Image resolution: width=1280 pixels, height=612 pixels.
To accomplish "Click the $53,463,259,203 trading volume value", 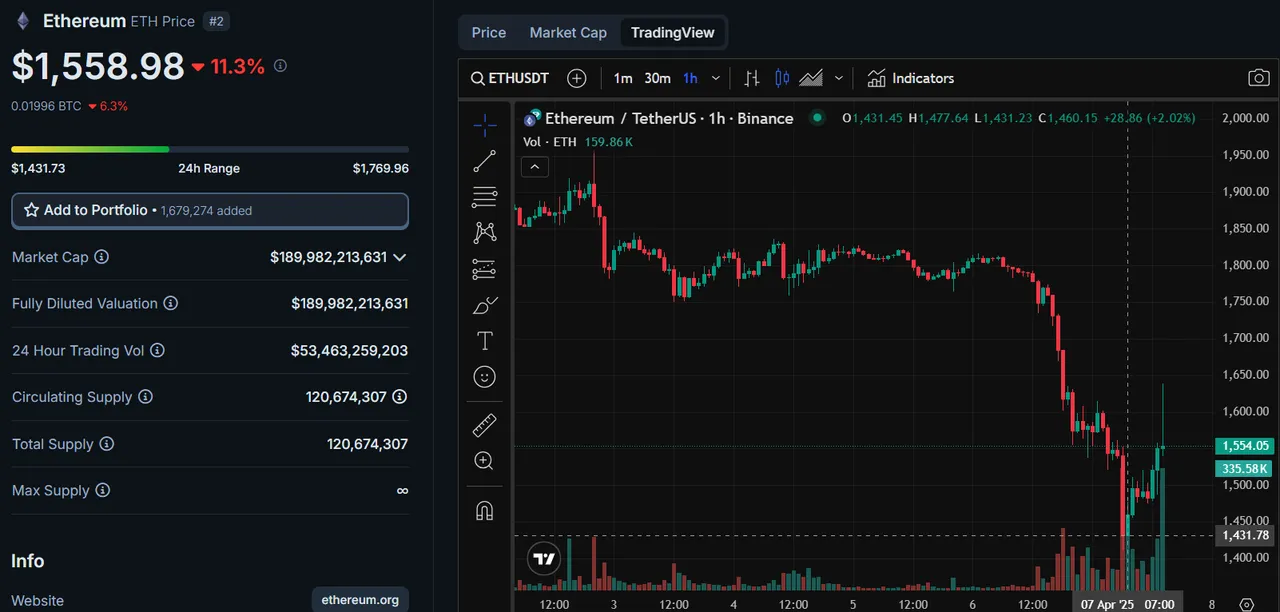I will pos(349,350).
